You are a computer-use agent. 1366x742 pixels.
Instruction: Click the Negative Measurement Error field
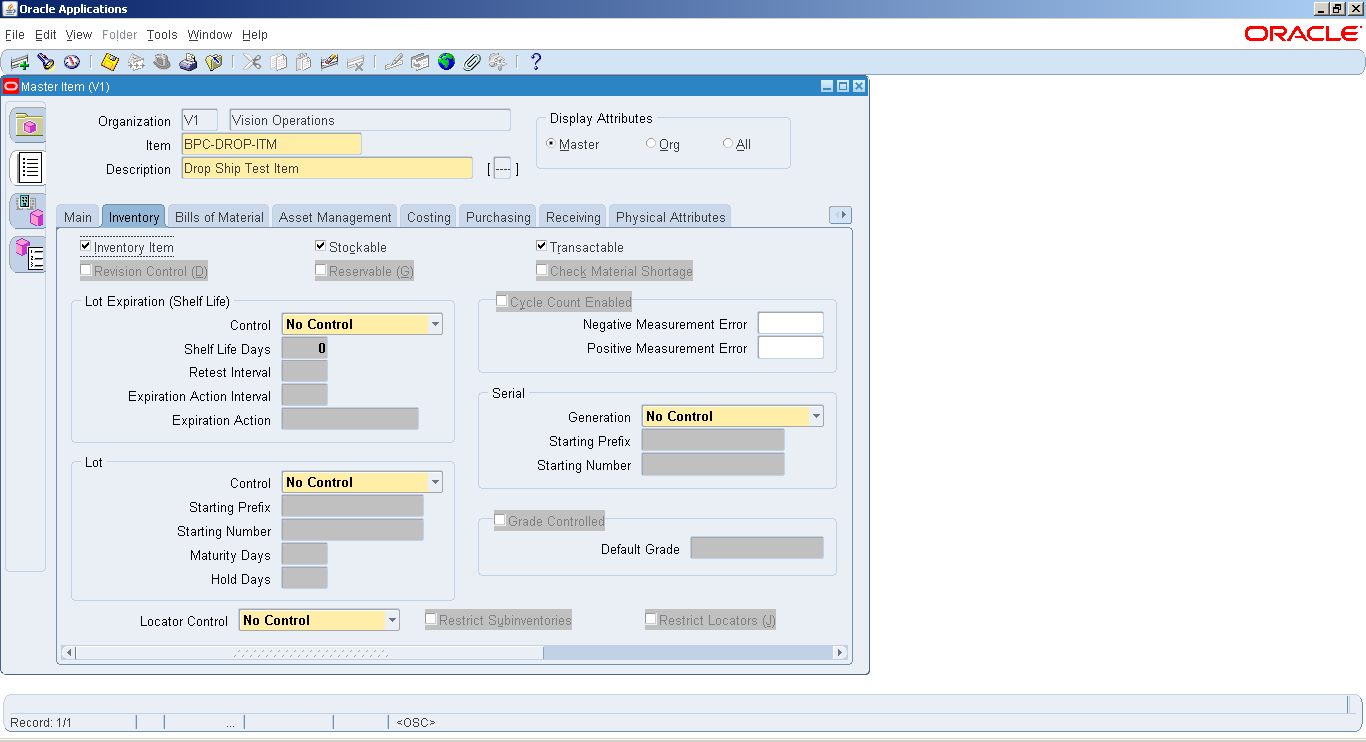click(x=790, y=324)
